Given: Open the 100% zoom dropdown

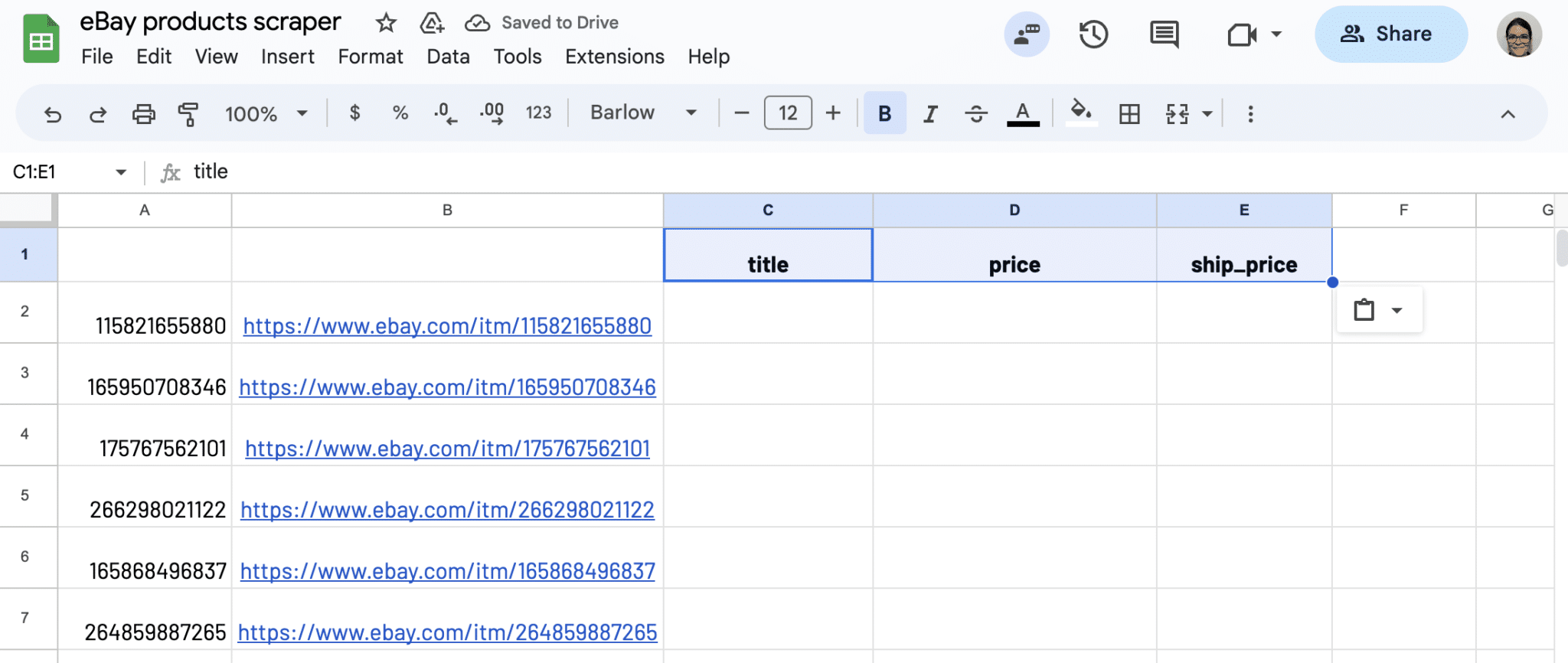Looking at the screenshot, I should pos(266,114).
